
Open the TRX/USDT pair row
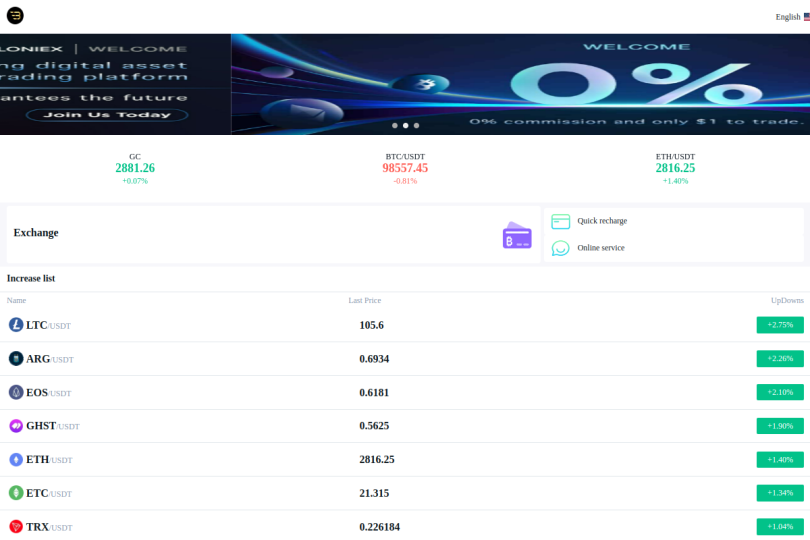405,526
